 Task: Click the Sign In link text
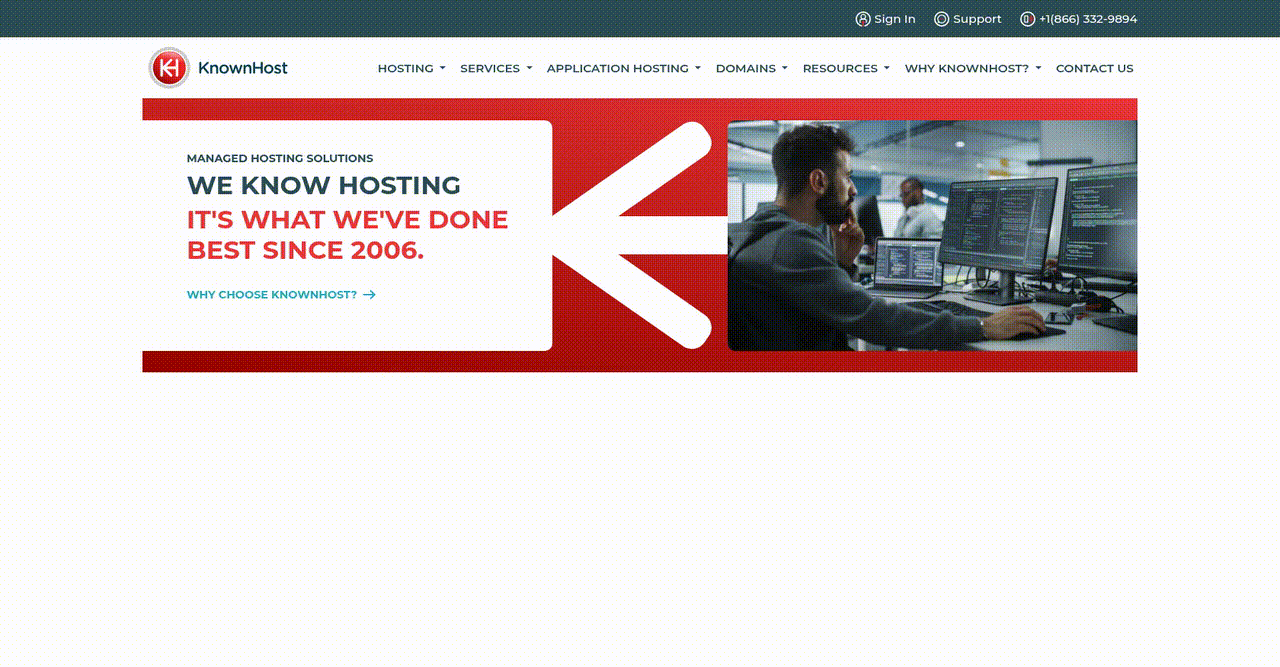895,19
